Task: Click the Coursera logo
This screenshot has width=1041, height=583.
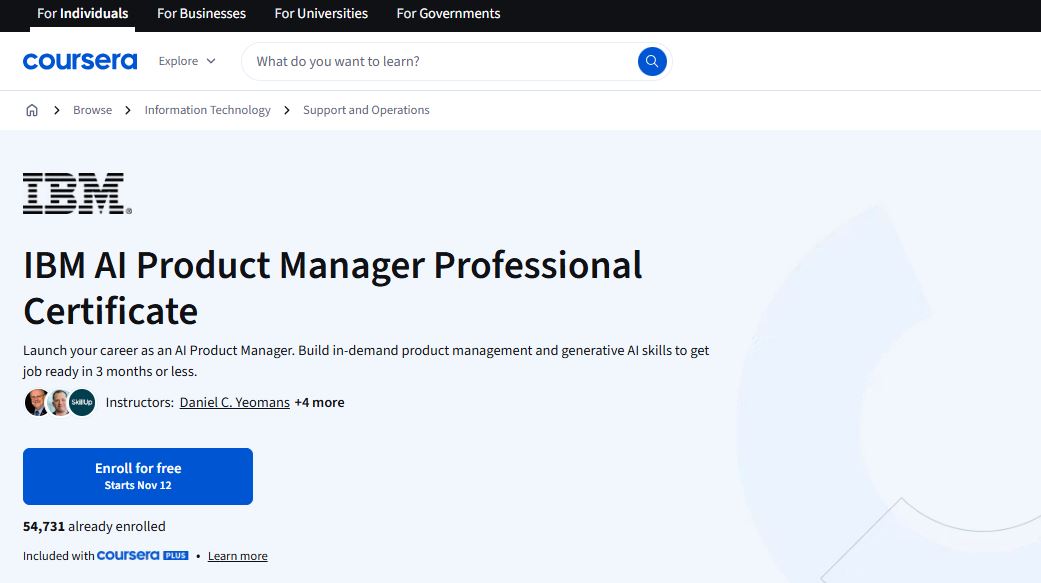Action: (80, 61)
